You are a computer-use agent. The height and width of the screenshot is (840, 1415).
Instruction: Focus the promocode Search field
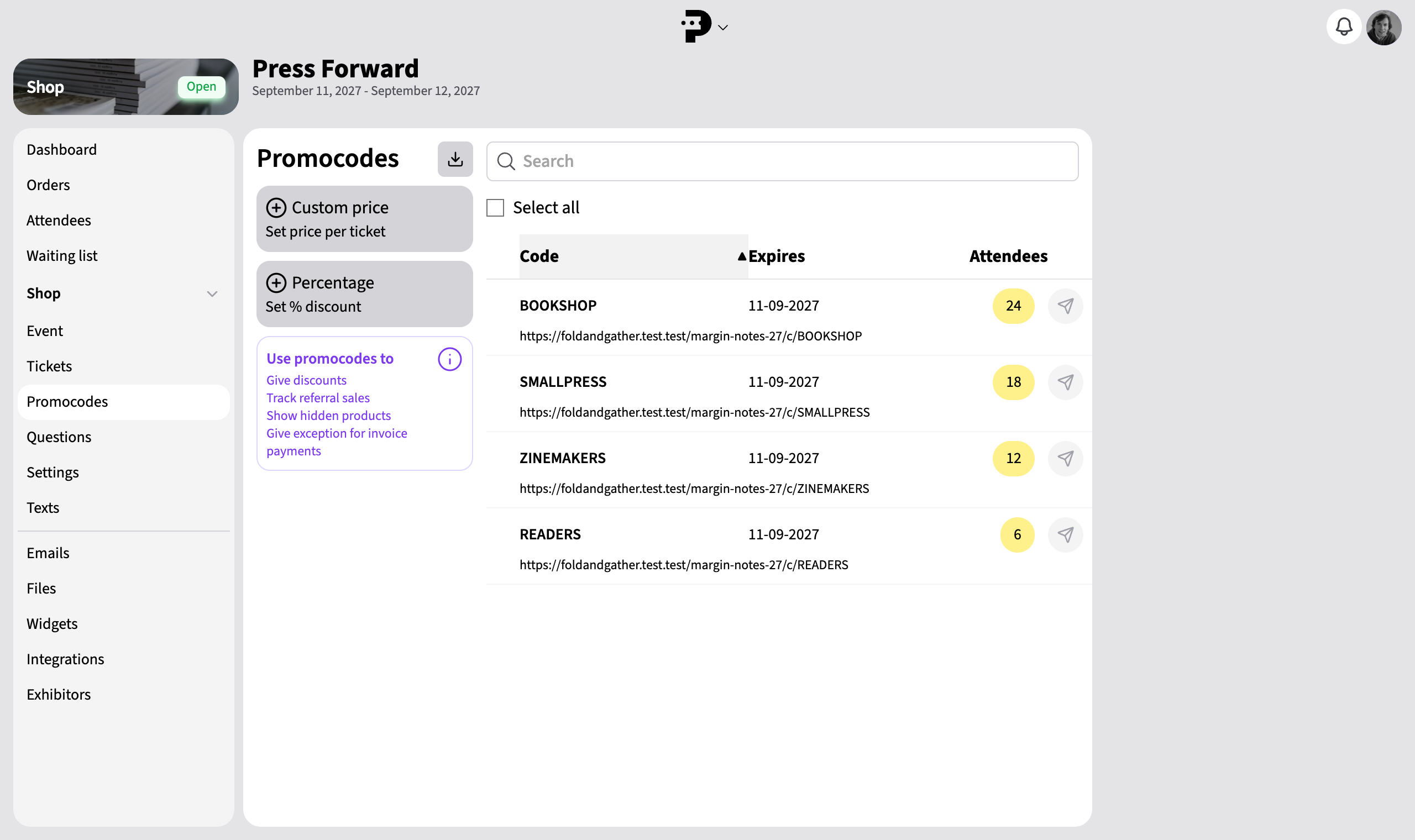782,161
